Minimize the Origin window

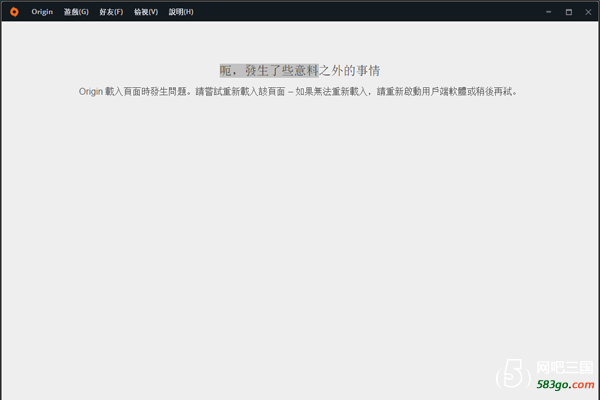pos(548,12)
